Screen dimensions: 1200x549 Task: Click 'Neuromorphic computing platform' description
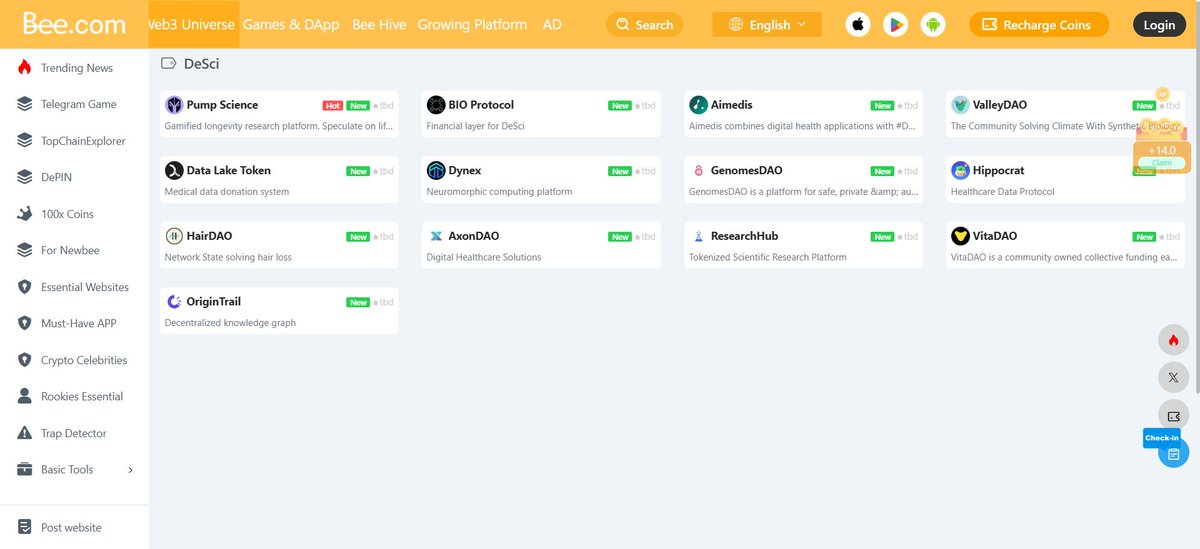tap(499, 192)
